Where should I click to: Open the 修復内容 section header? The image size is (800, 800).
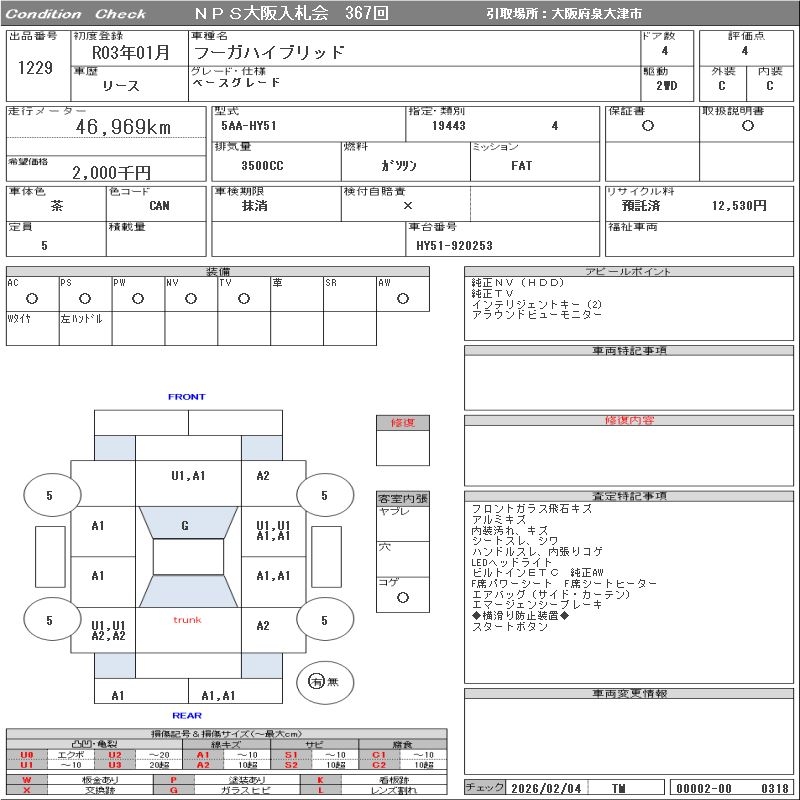point(629,421)
